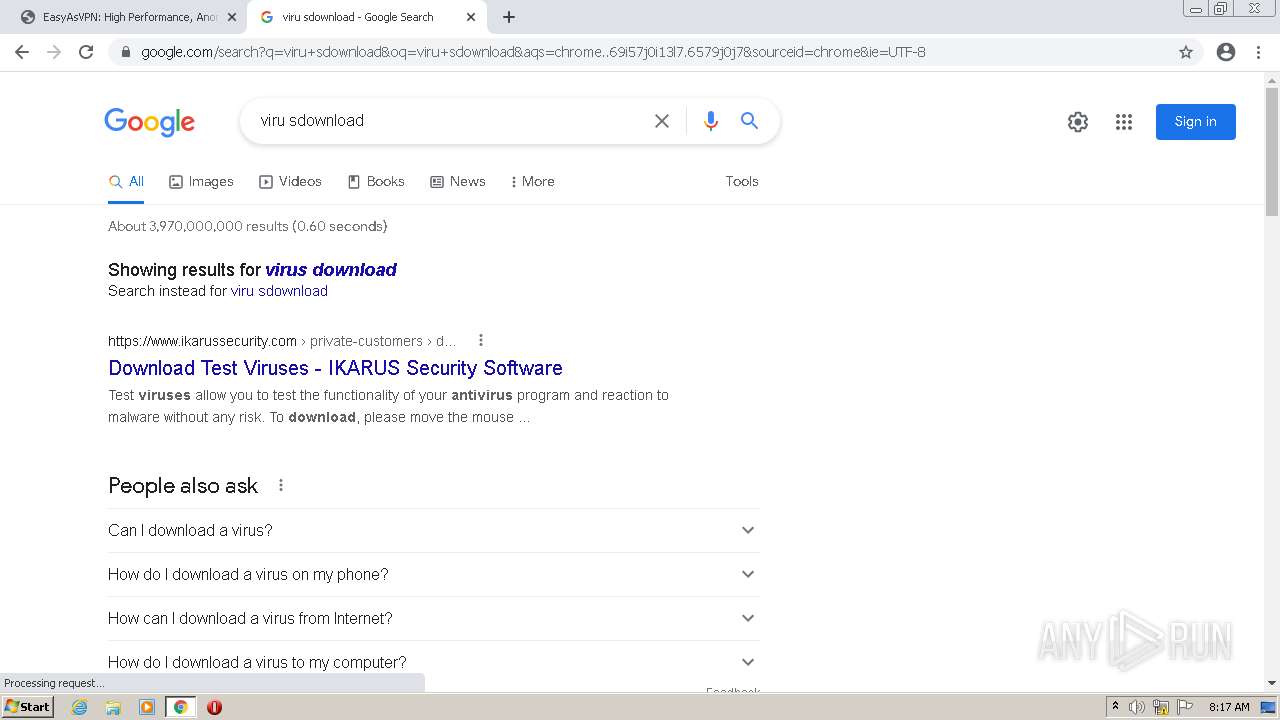1280x720 pixels.
Task: Switch to News results
Action: (458, 181)
